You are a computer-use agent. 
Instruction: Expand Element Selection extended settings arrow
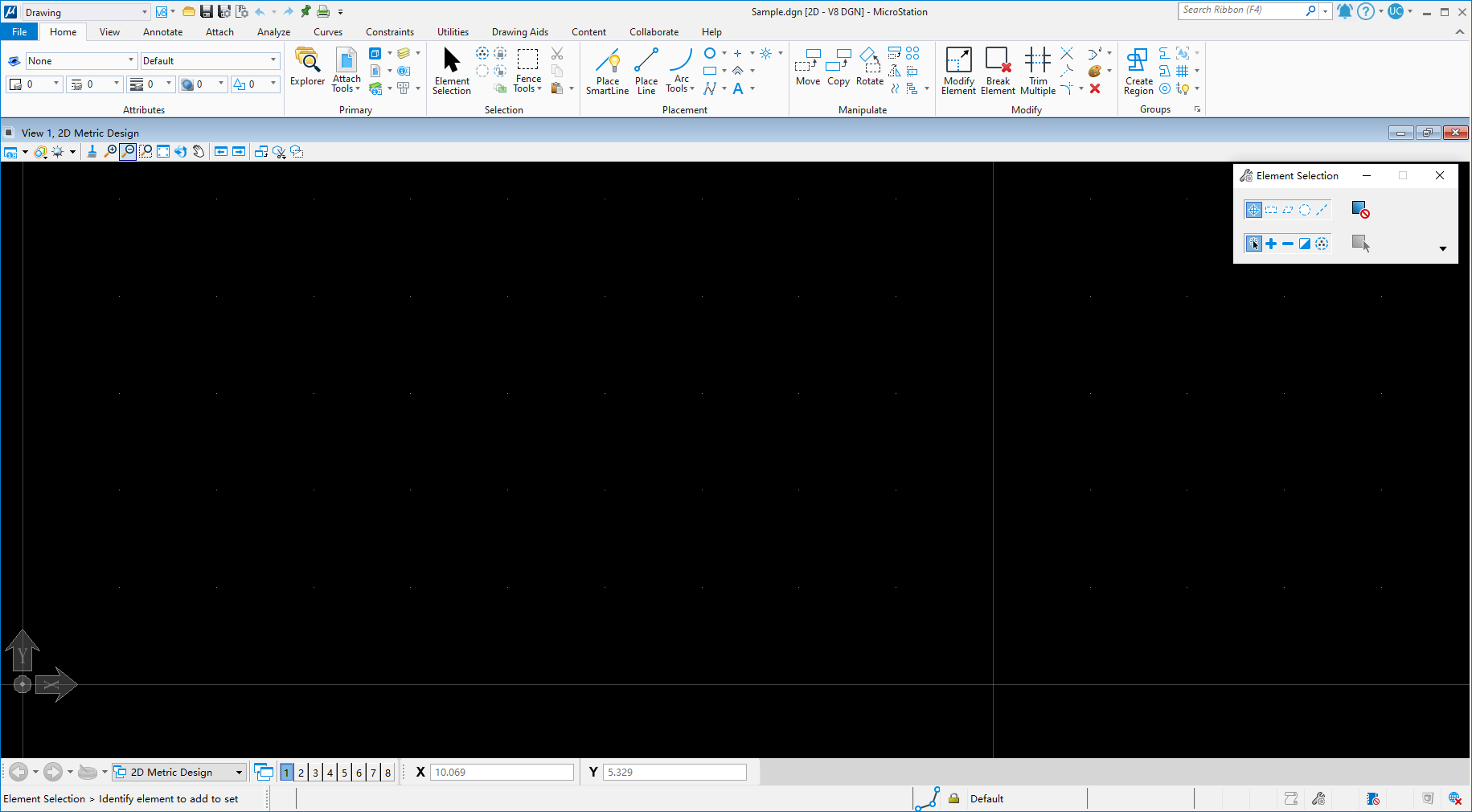tap(1442, 248)
